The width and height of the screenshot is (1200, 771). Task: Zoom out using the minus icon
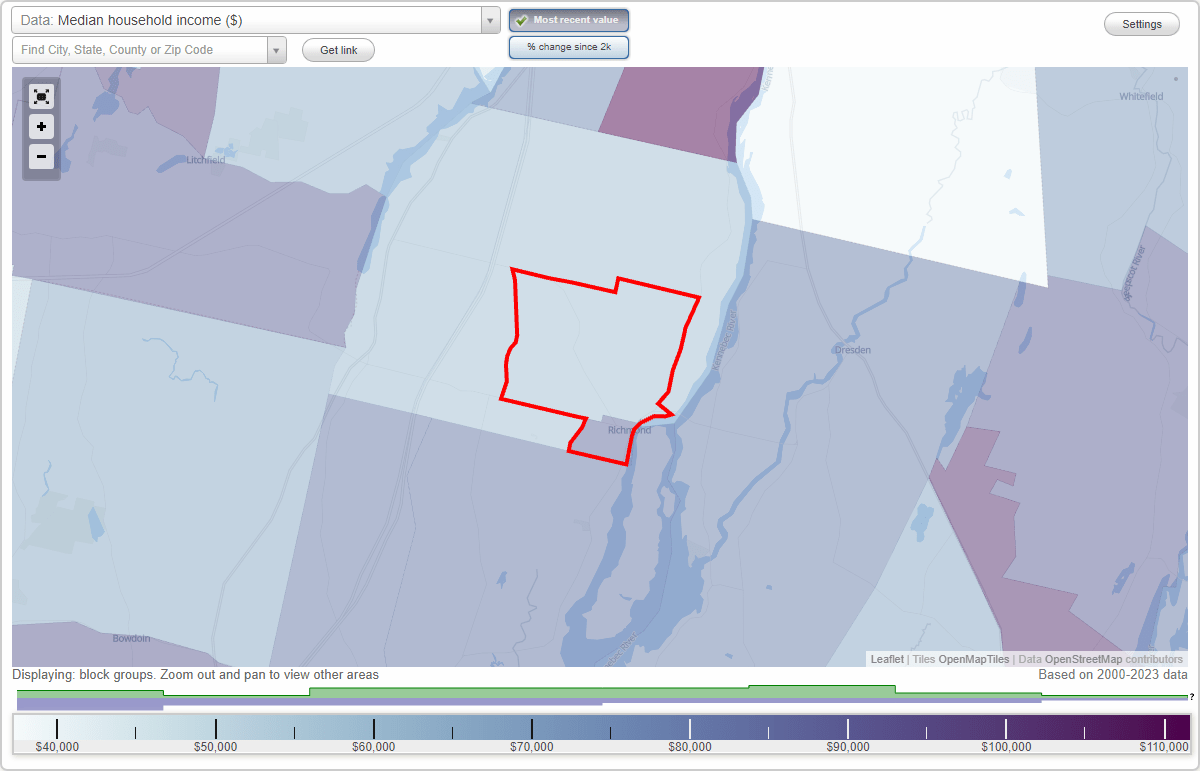point(41,157)
